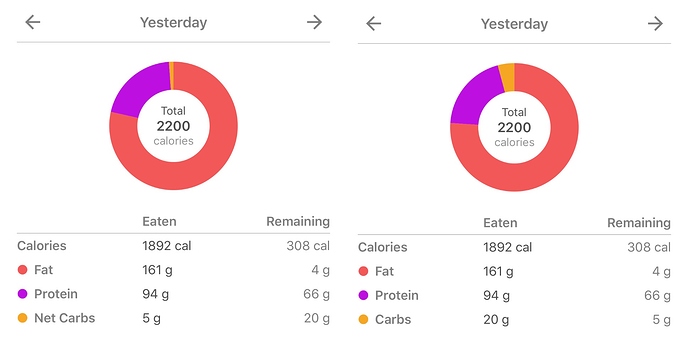Tap the orange carbs slice of right donut

[x=507, y=77]
